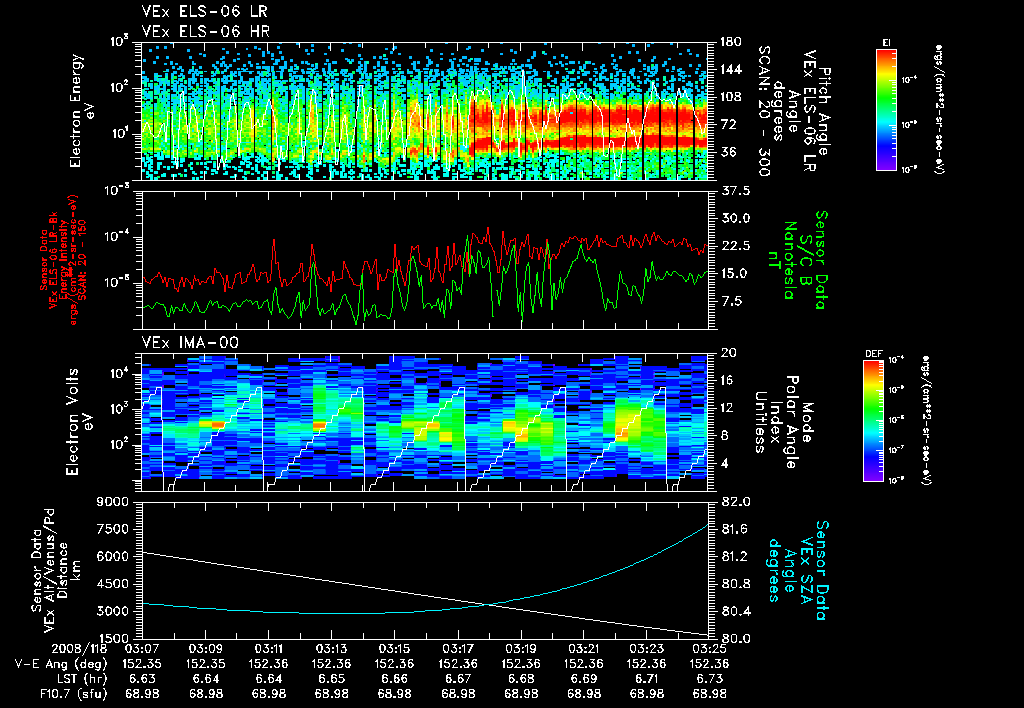
Task: Click the 82.0 SZA degrees tick label
Action: coord(735,502)
